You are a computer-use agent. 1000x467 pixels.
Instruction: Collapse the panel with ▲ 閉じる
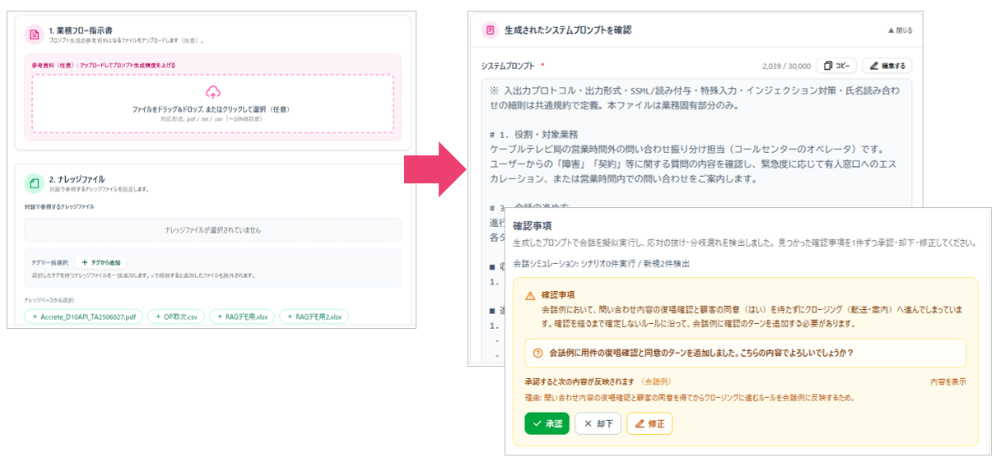pos(900,31)
